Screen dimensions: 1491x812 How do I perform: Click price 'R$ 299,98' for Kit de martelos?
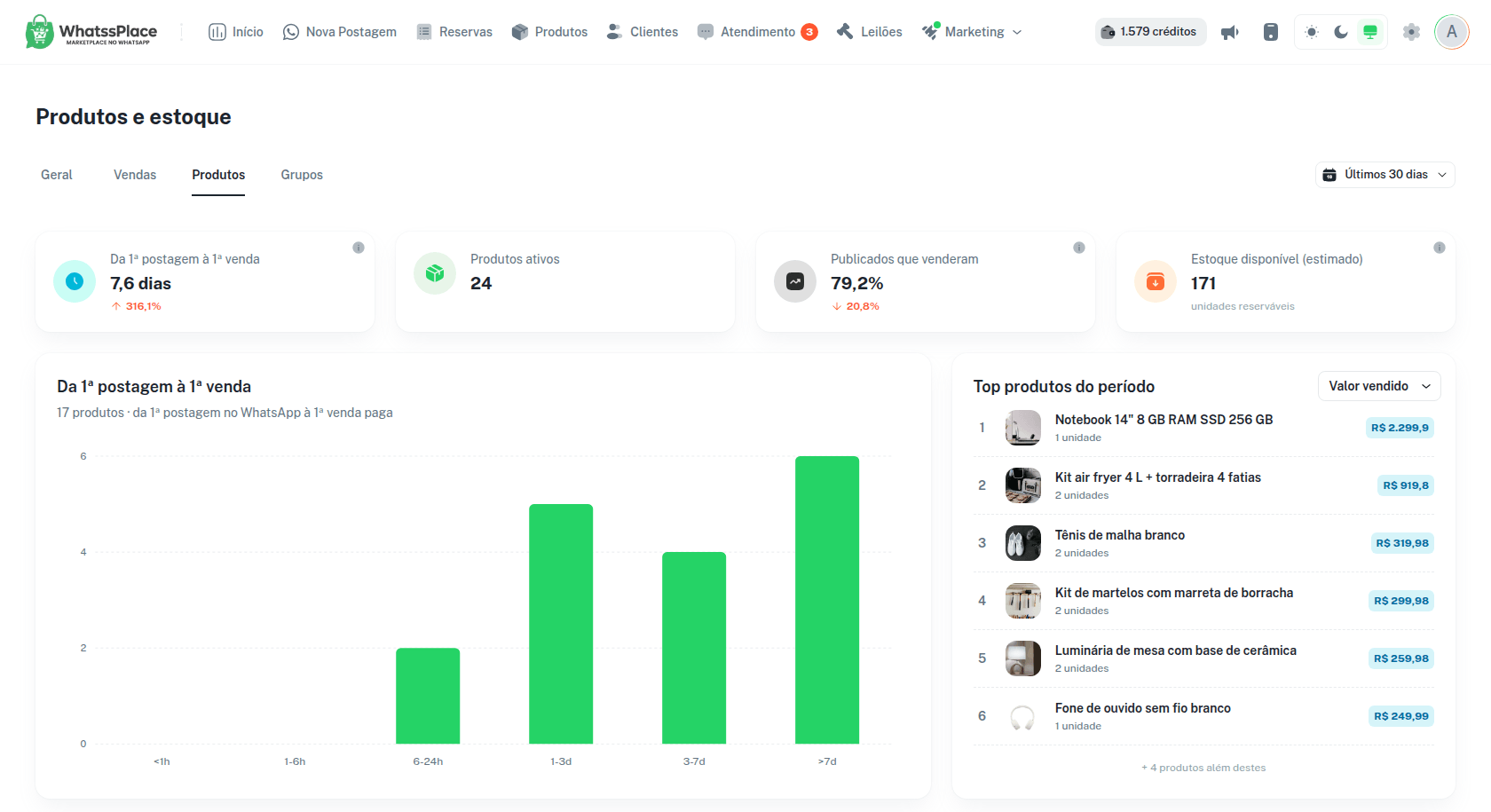pyautogui.click(x=1401, y=601)
